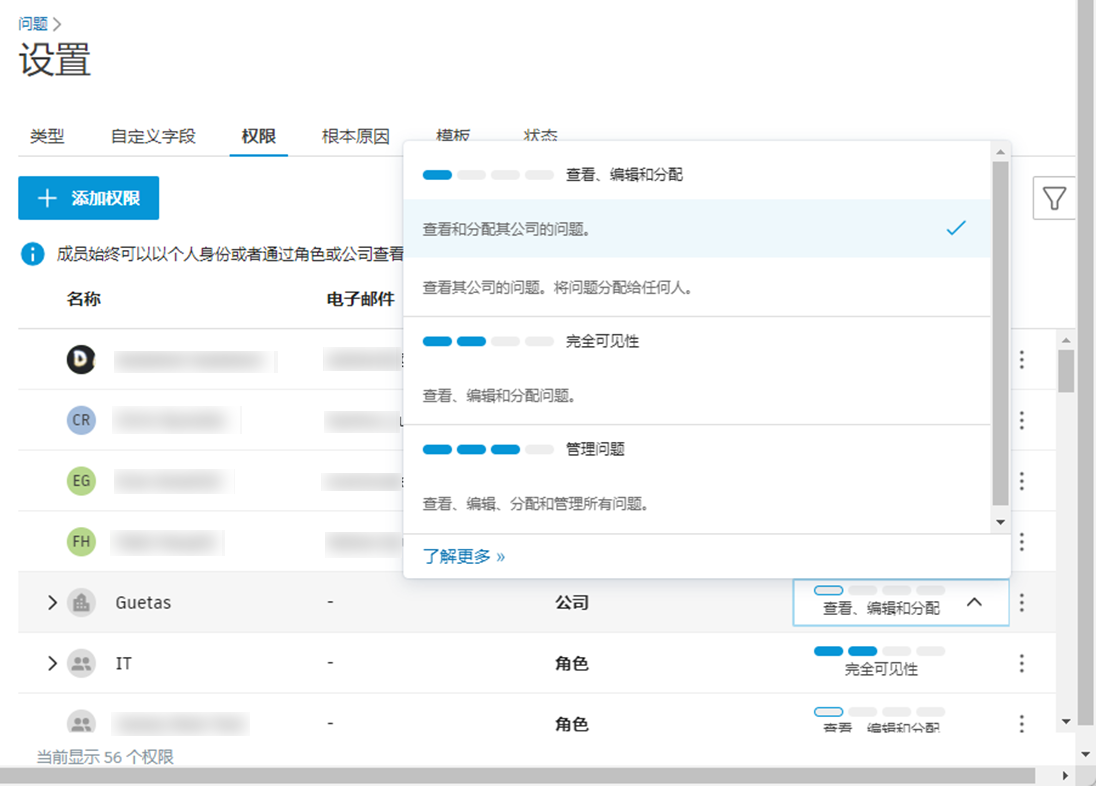
Task: Click the Guetas company building icon
Action: (81, 602)
